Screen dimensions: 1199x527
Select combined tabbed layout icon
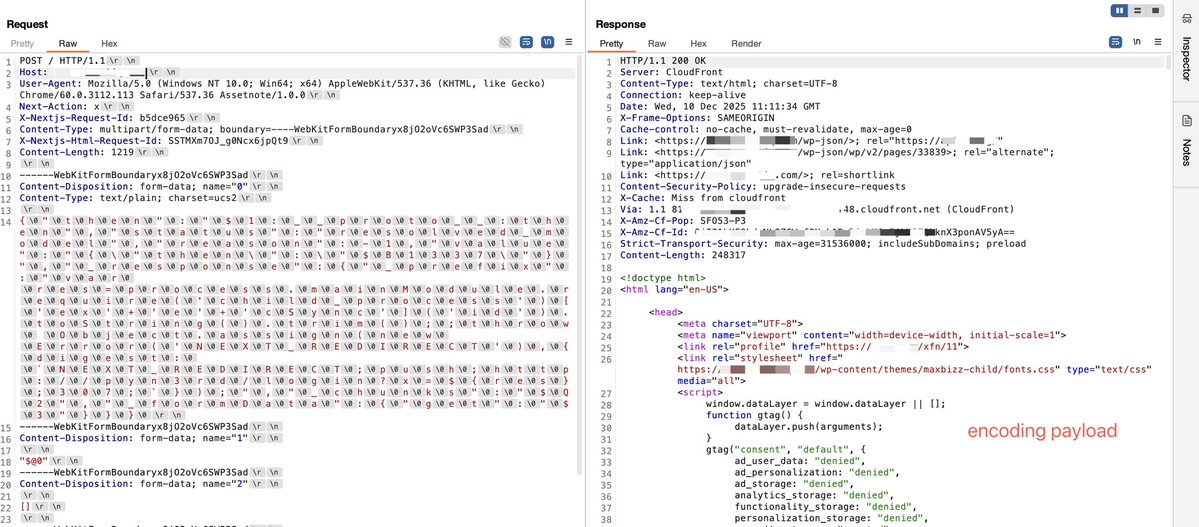(1155, 11)
